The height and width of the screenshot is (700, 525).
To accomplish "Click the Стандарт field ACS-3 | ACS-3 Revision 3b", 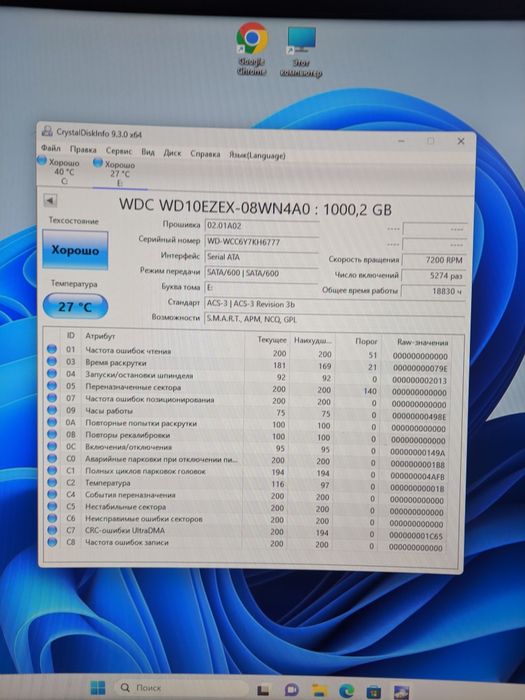I will [x=334, y=304].
